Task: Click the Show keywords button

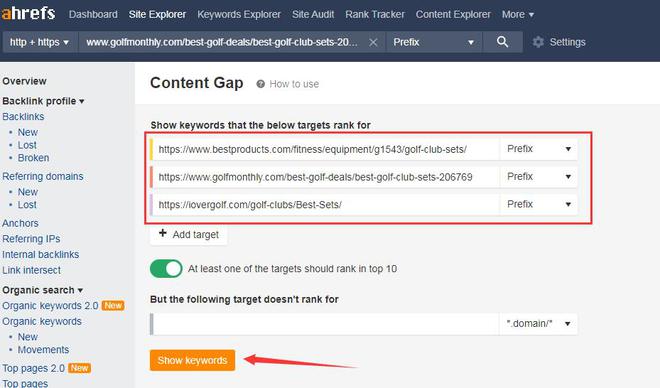Action: (x=192, y=360)
